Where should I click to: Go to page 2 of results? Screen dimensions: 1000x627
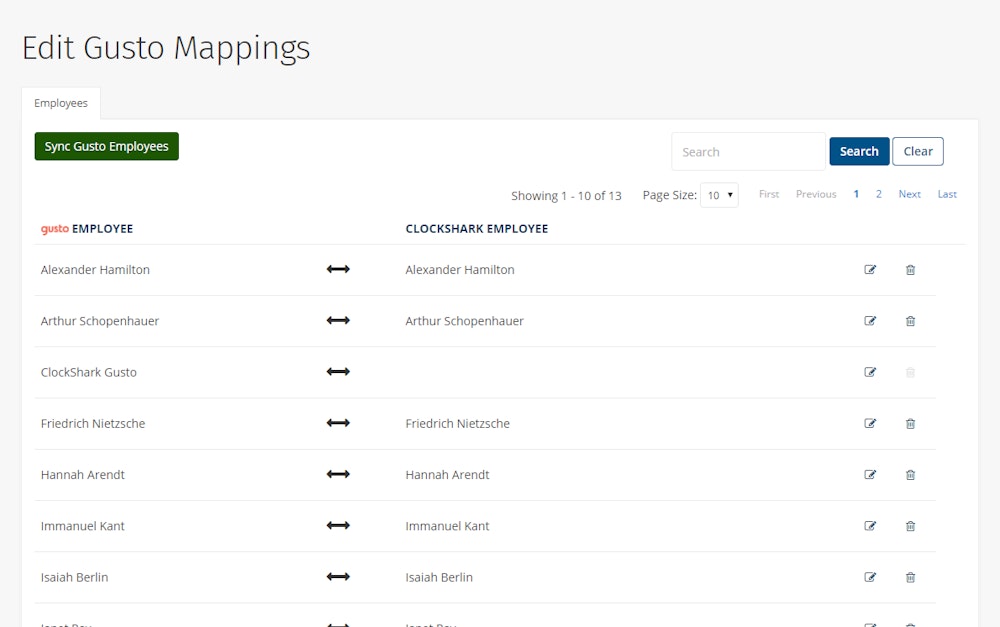click(879, 194)
